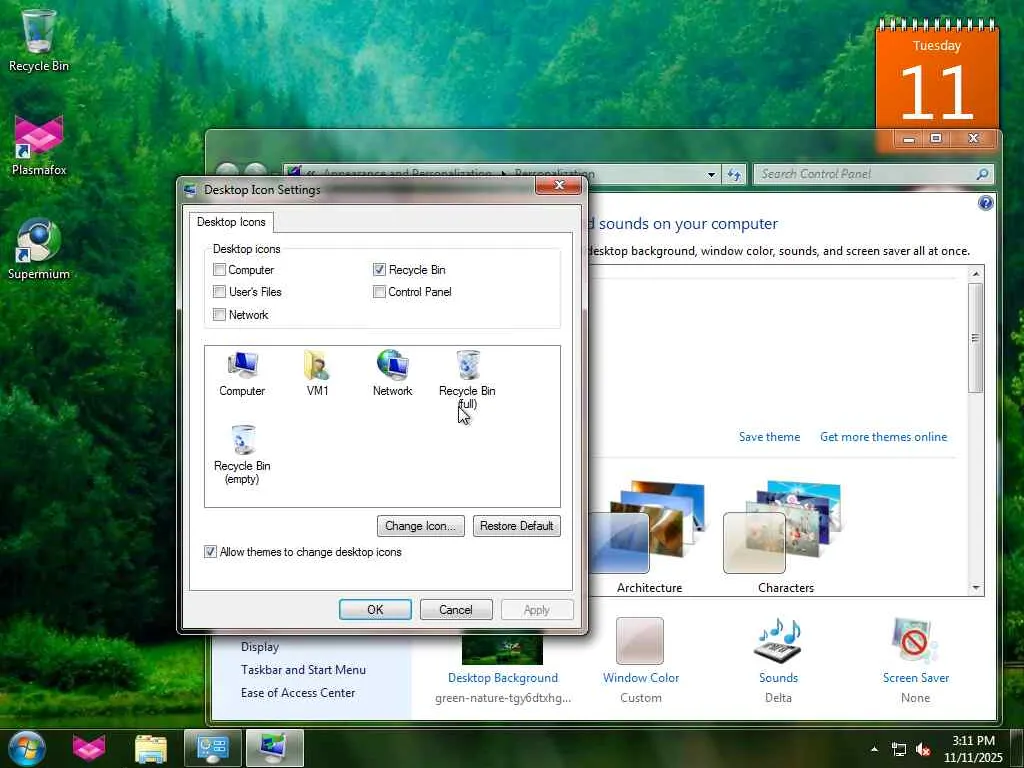Select the Desktop Icons tab
The image size is (1024, 768).
click(x=231, y=222)
